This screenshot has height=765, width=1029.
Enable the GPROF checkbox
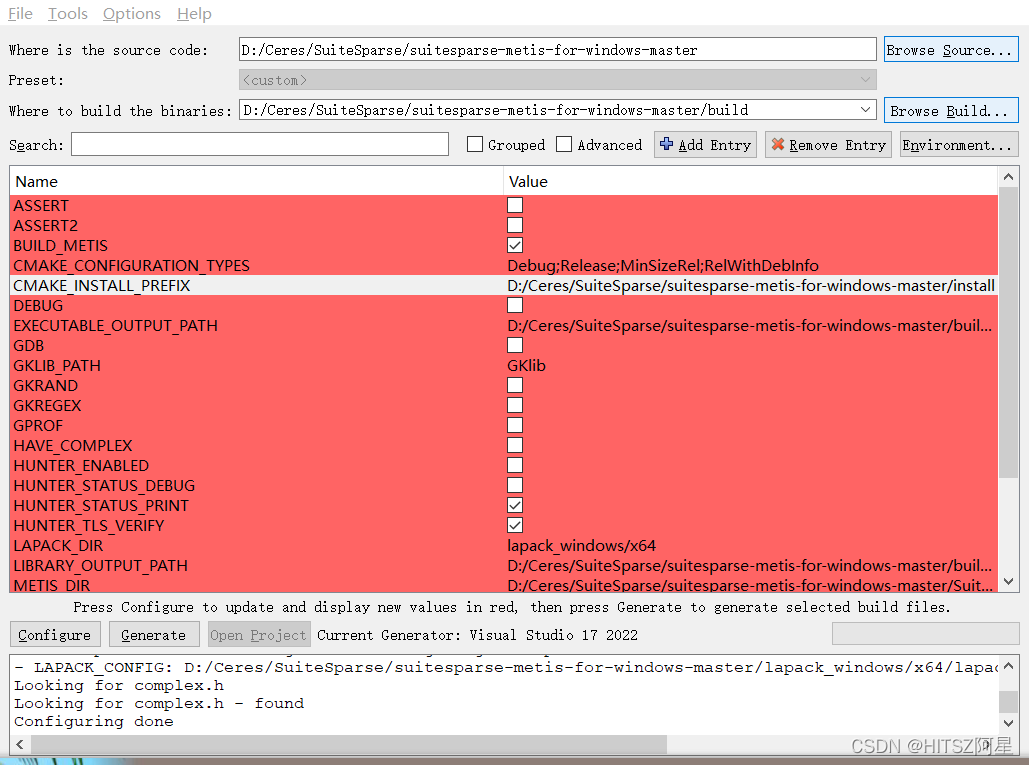pos(515,425)
